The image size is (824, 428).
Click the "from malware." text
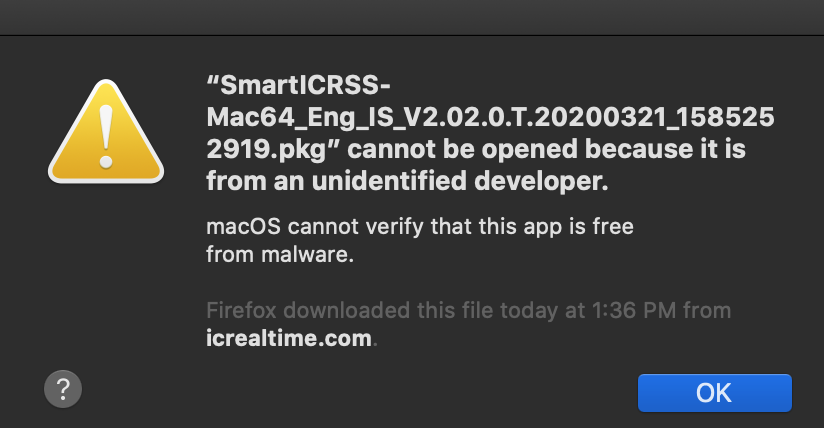280,254
